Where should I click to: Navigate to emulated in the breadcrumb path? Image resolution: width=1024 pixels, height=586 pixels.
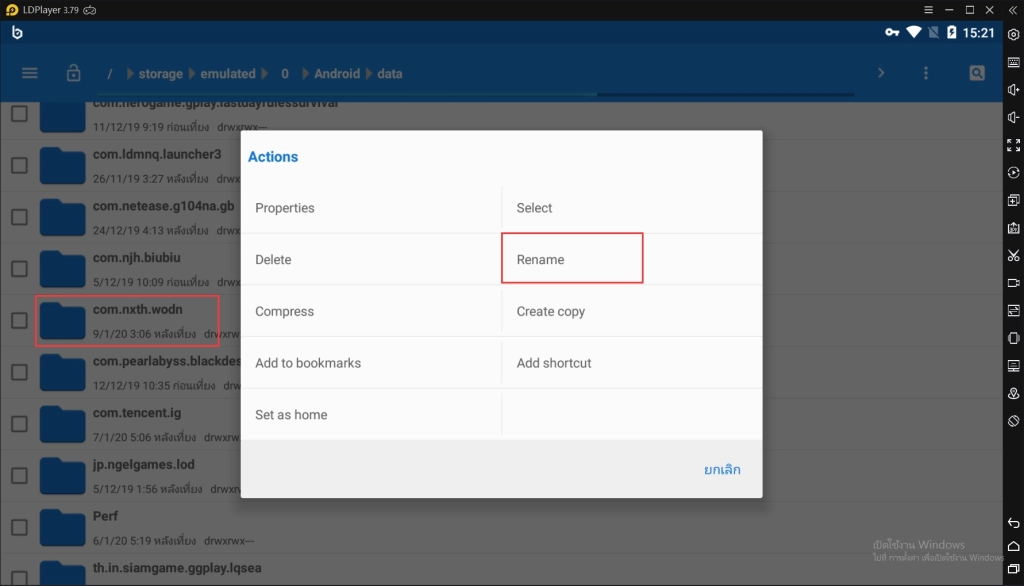227,74
